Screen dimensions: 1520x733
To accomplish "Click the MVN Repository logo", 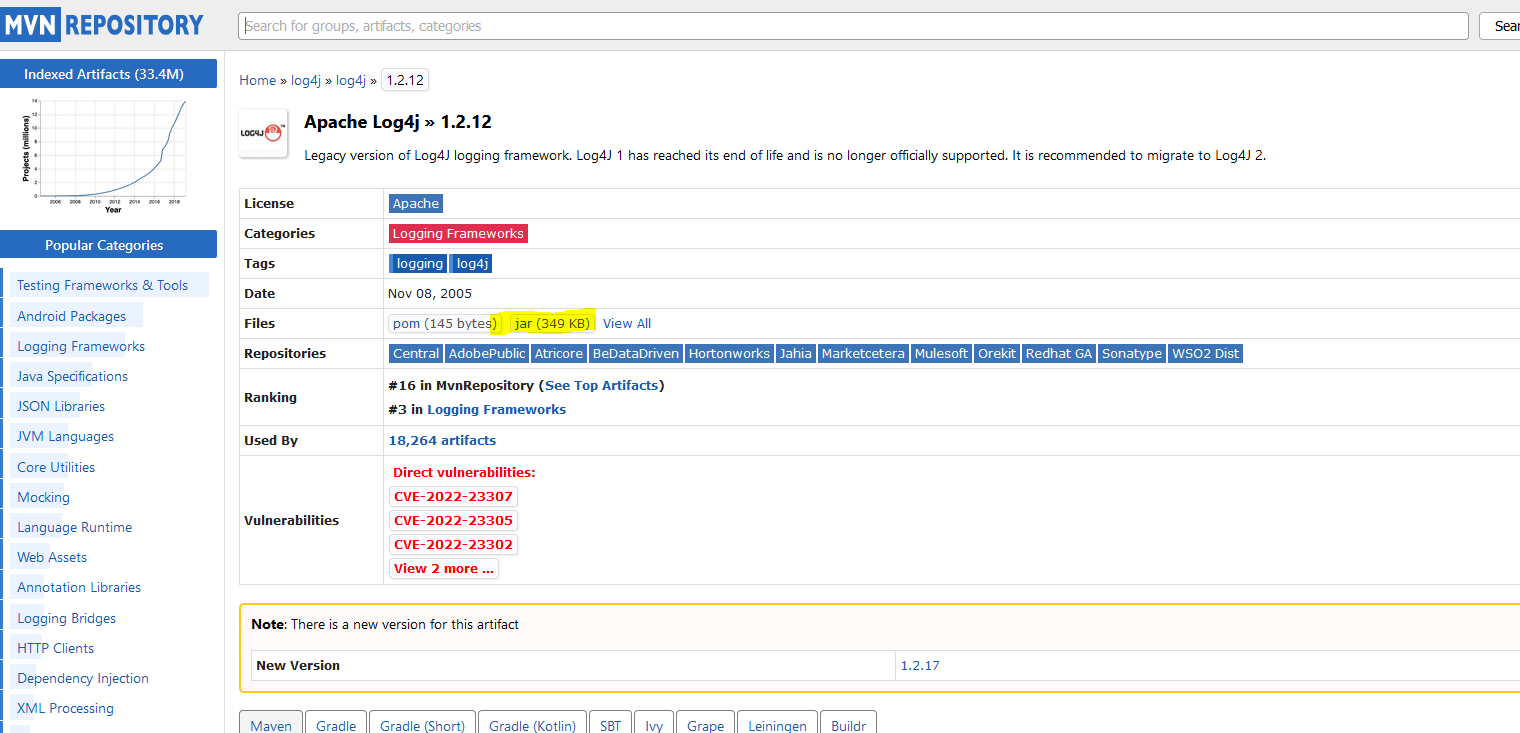I will (103, 24).
